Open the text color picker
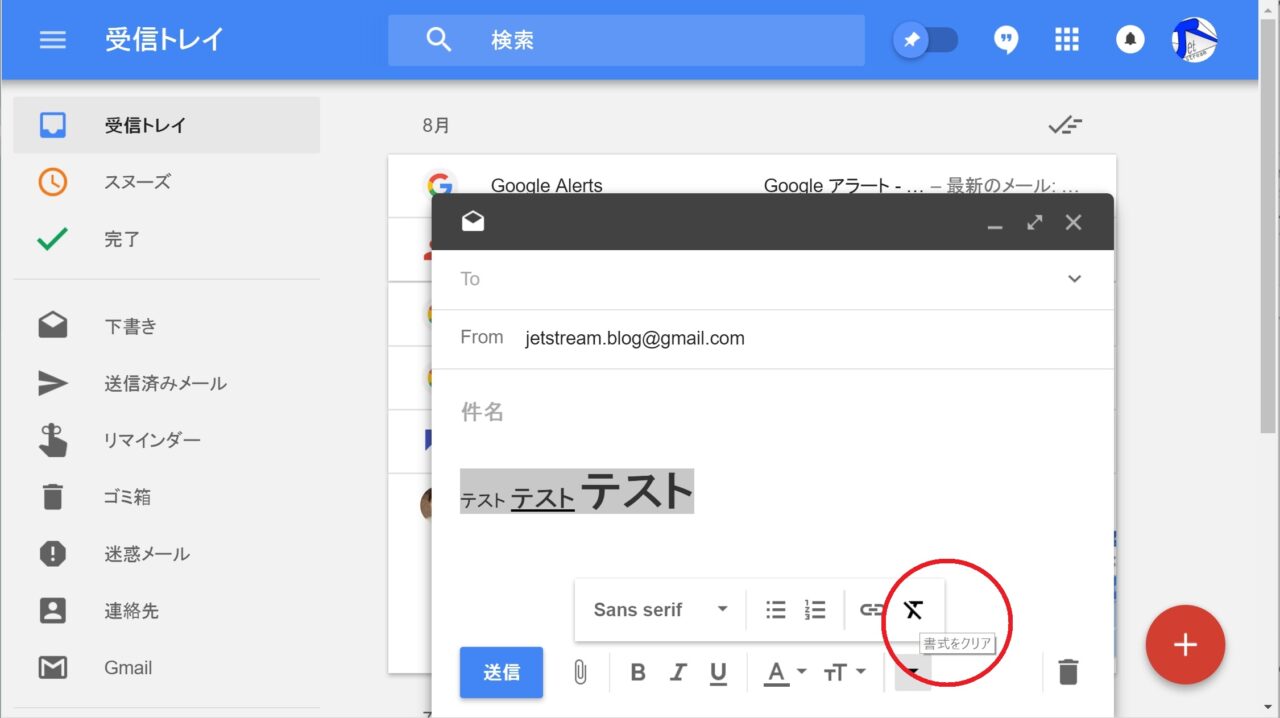This screenshot has height=718, width=1280. (x=784, y=673)
